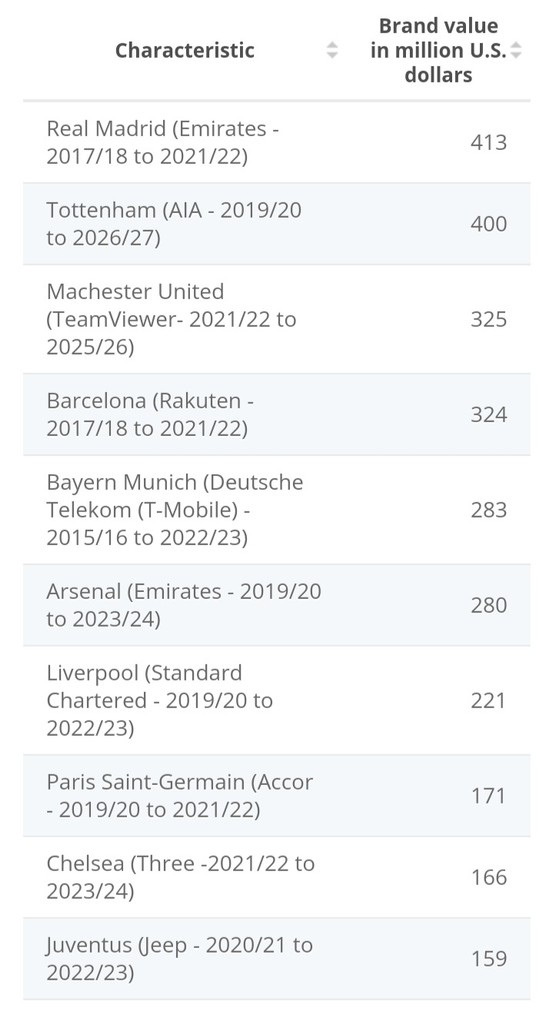The image size is (554, 1024).
Task: Click the Characteristic column sort arrows icon
Action: point(332,50)
